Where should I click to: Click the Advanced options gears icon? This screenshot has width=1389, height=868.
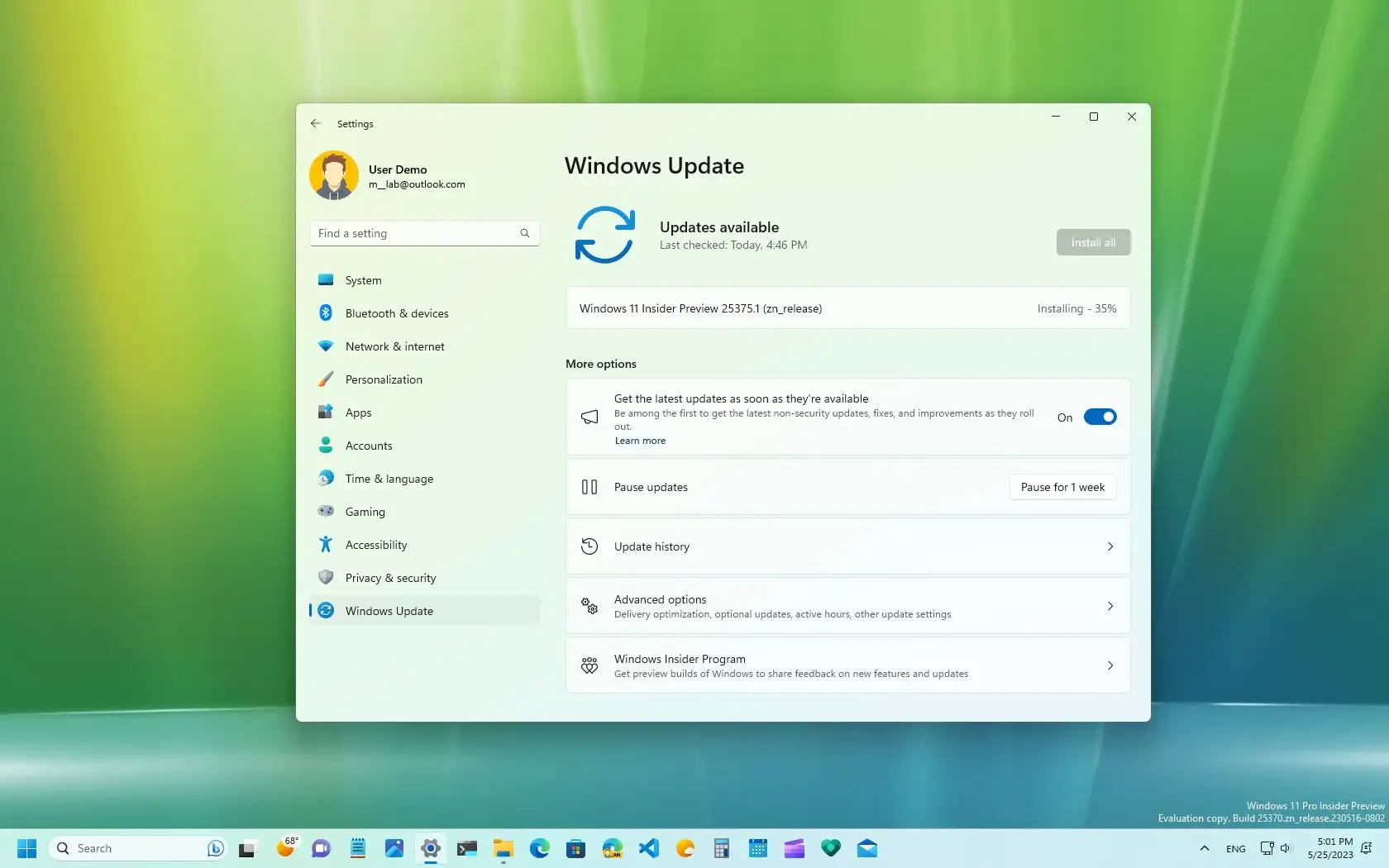589,606
